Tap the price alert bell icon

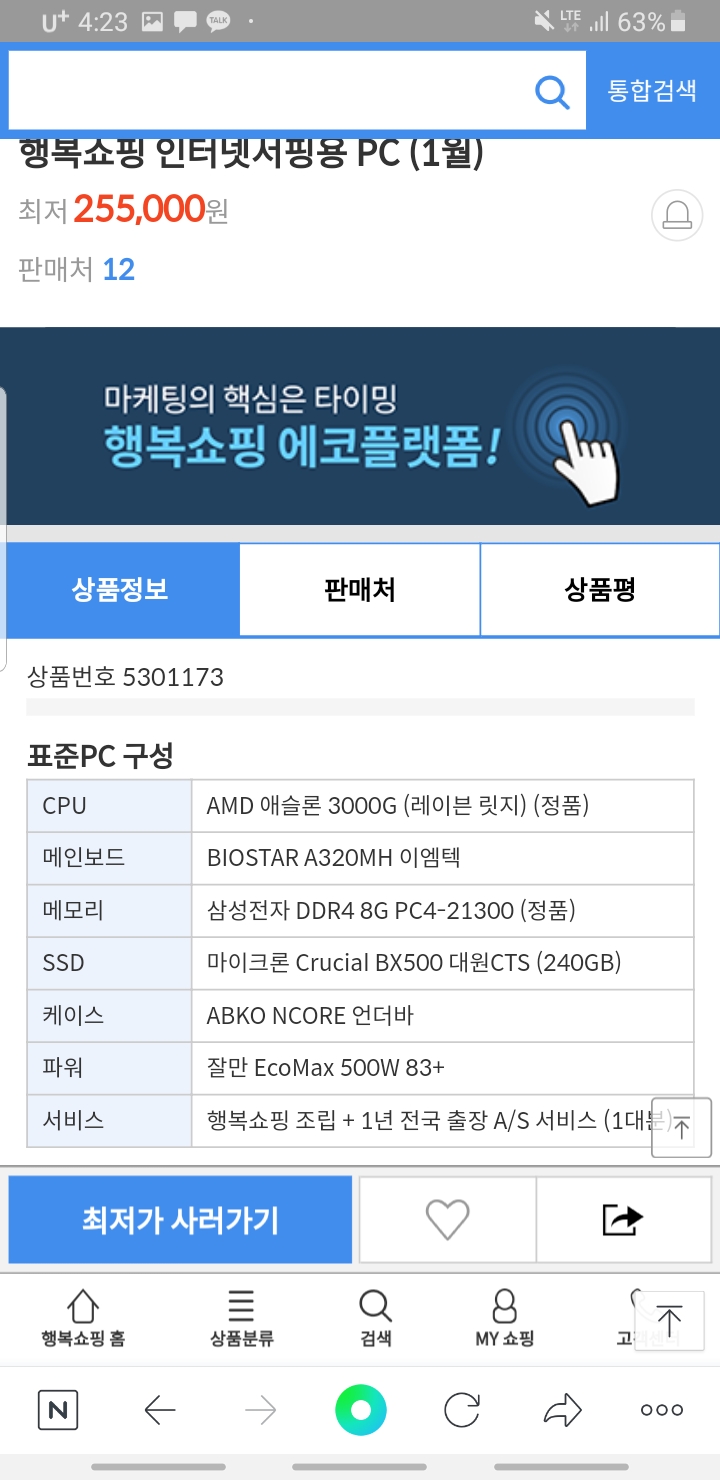(x=677, y=215)
